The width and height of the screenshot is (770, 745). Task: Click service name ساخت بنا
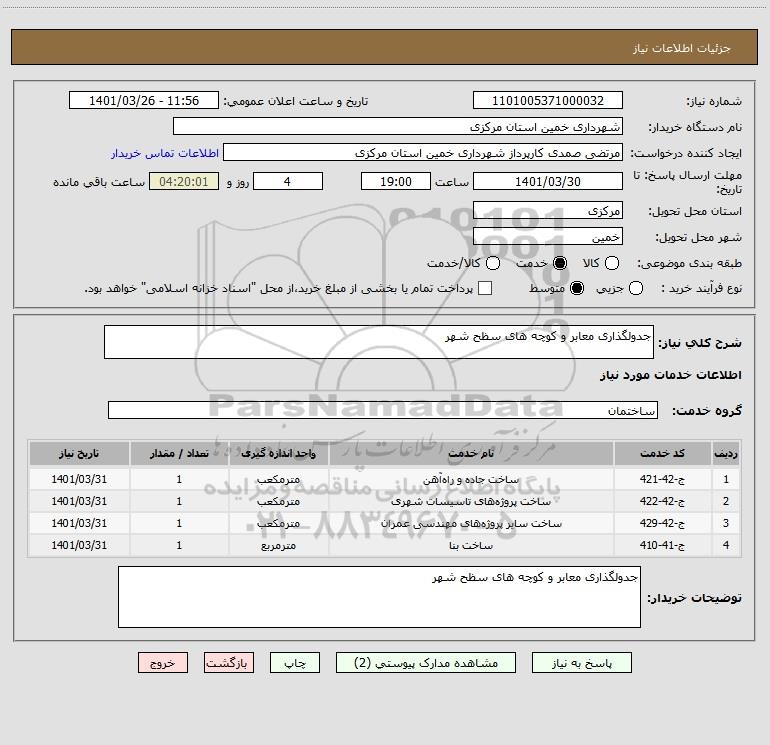pos(471,545)
